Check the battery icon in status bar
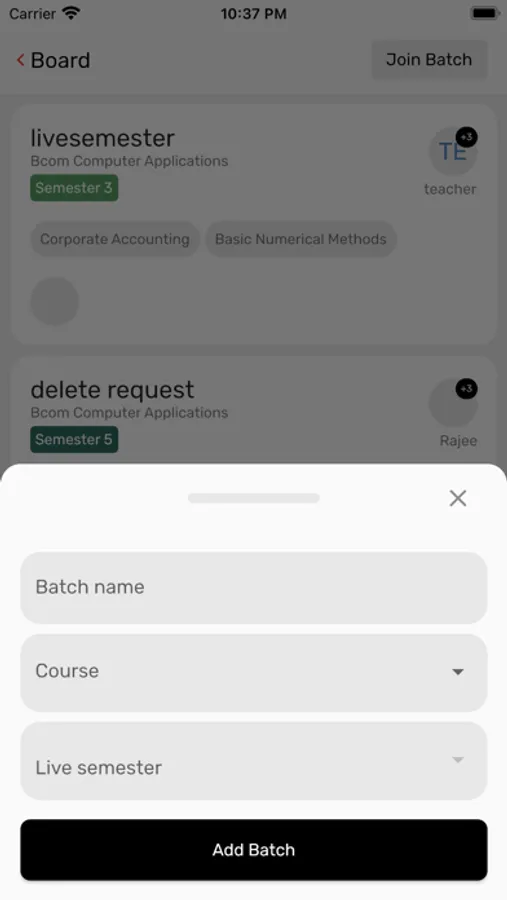 [x=485, y=13]
